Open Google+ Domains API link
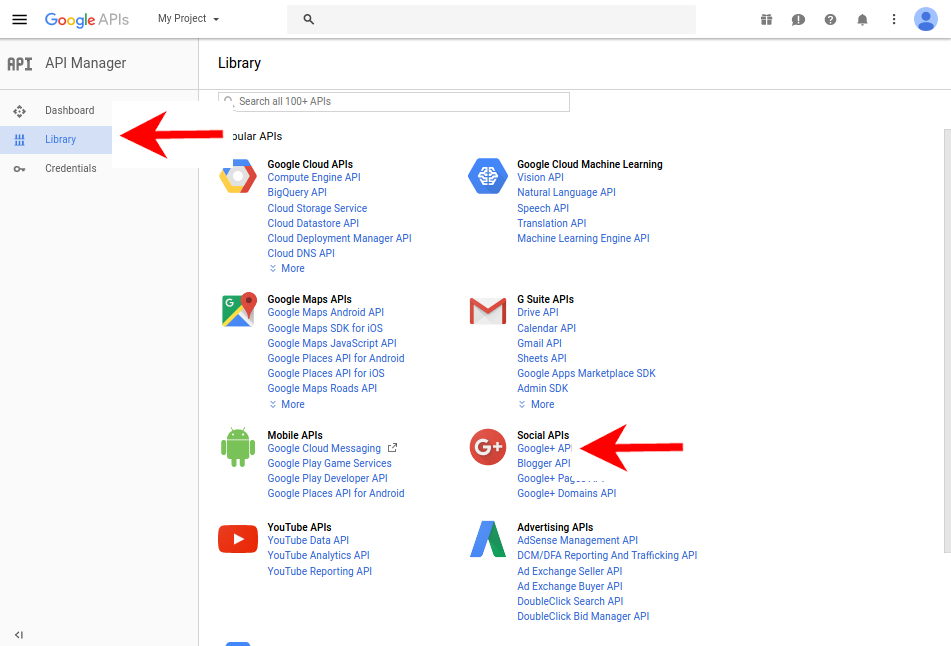Viewport: 951px width, 646px height. coord(566,493)
